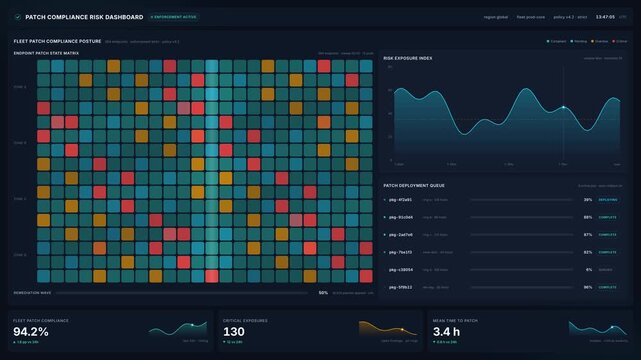Click the amber sparkline in the Critical Exposures card
This screenshot has height=360, width=641.
388,329
